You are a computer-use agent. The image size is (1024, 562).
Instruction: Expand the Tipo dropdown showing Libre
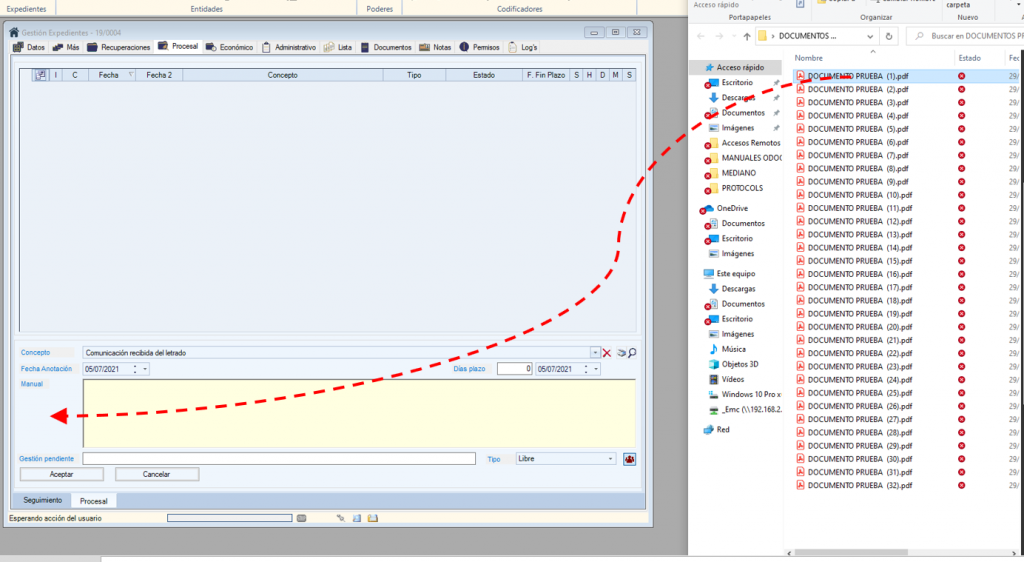[611, 459]
